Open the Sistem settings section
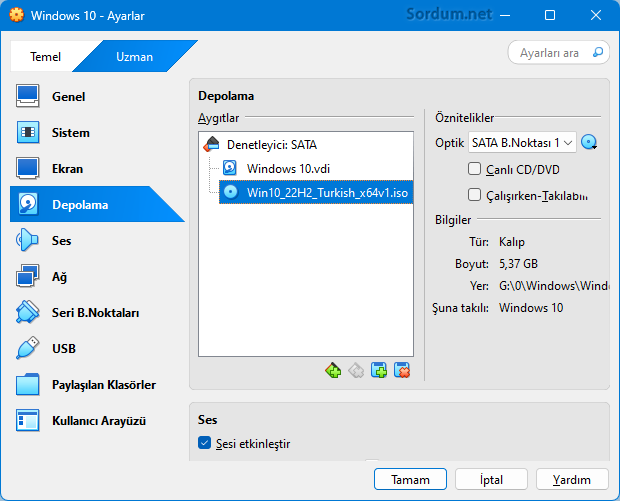The height and width of the screenshot is (501, 620). pyautogui.click(x=95, y=132)
